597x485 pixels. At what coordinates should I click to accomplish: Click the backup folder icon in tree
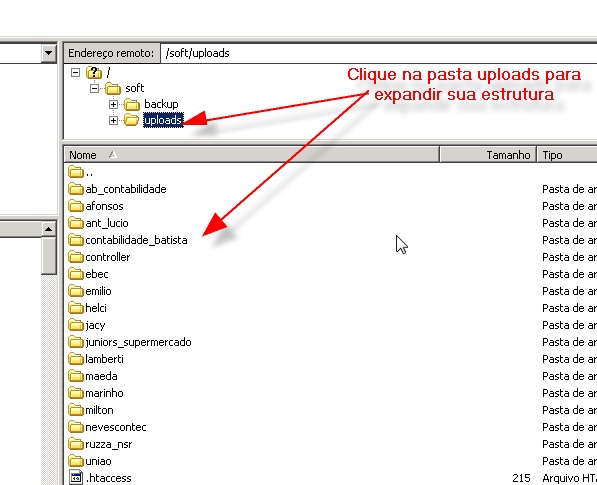132,104
